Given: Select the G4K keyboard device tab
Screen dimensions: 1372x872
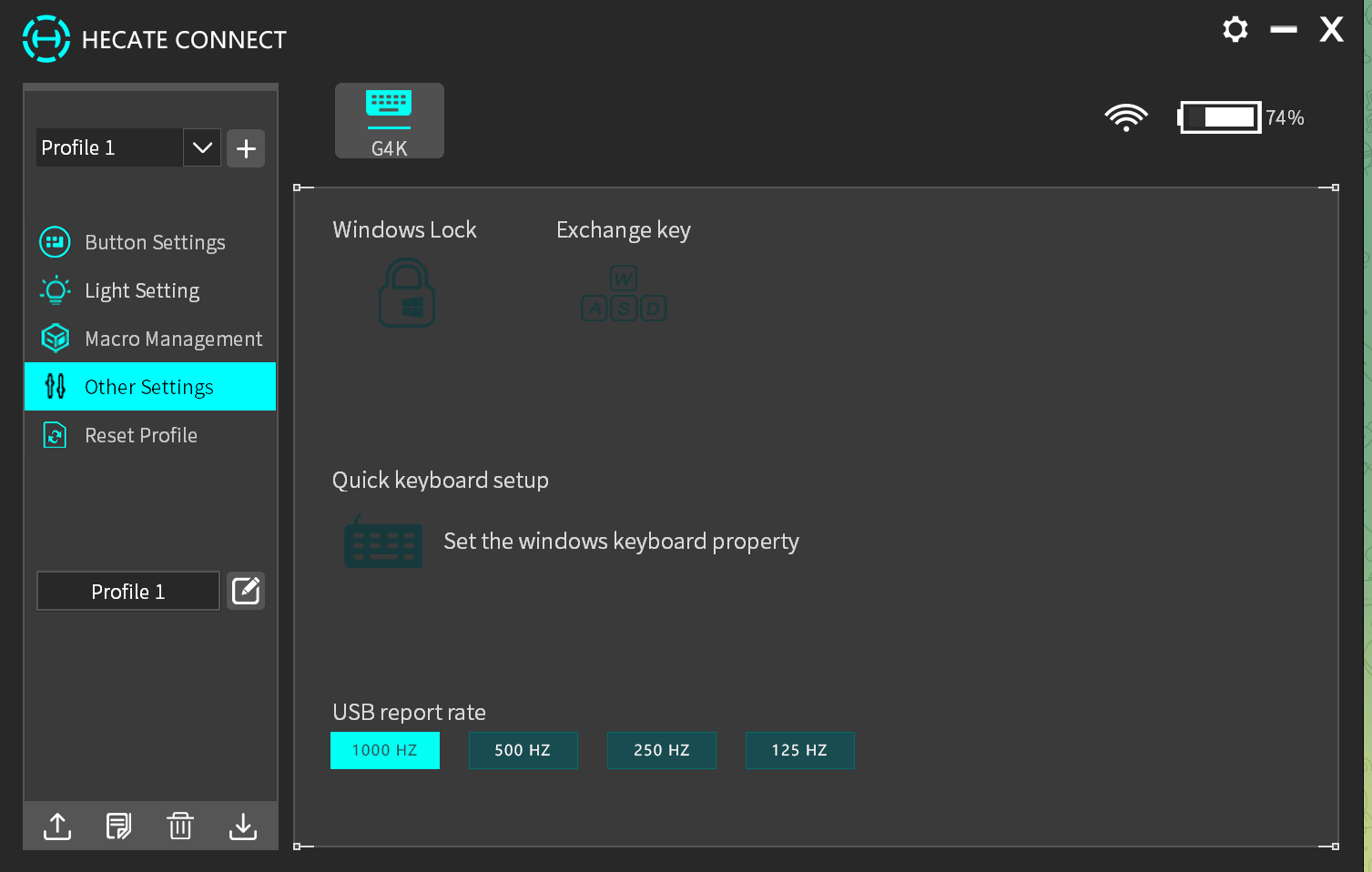Looking at the screenshot, I should 389,121.
